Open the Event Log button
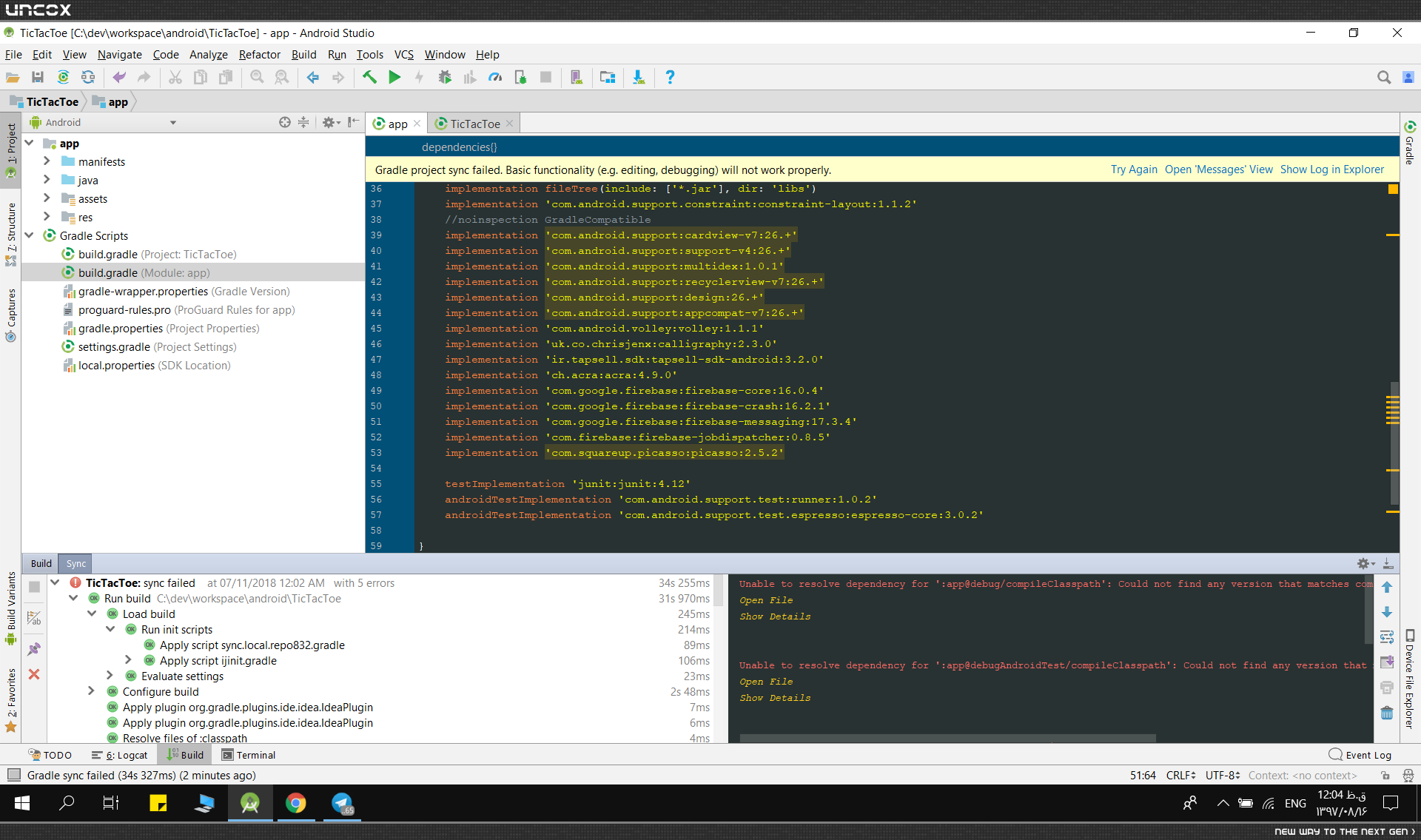Image resolution: width=1421 pixels, height=840 pixels. pos(1360,756)
